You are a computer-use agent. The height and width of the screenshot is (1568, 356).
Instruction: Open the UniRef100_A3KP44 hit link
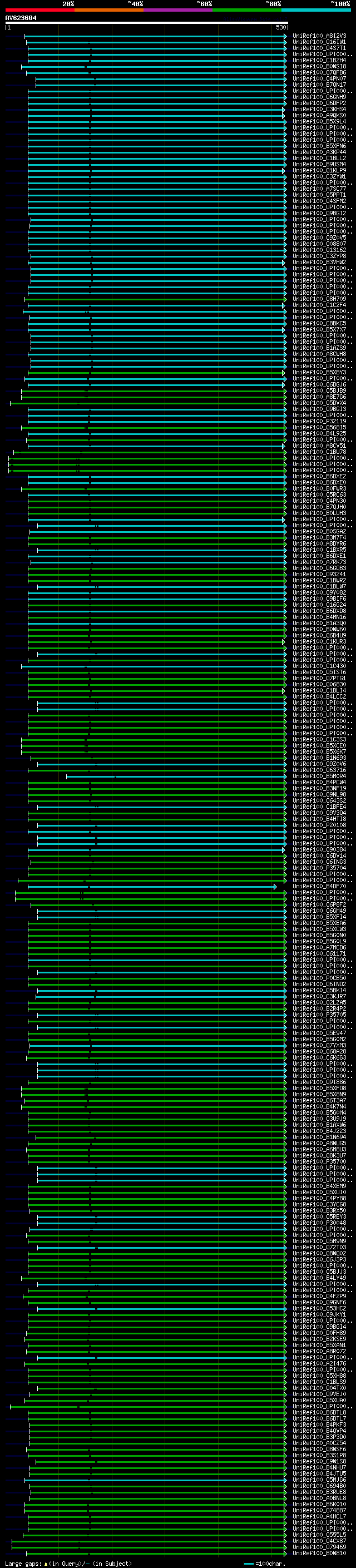point(319,152)
